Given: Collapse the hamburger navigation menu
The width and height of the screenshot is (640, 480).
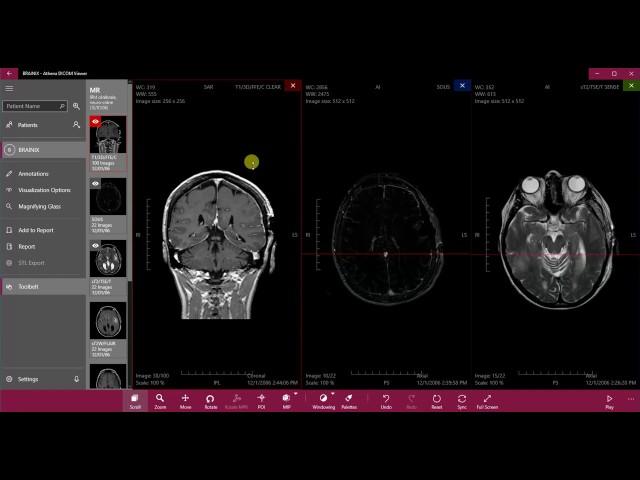Looking at the screenshot, I should pyautogui.click(x=9, y=89).
